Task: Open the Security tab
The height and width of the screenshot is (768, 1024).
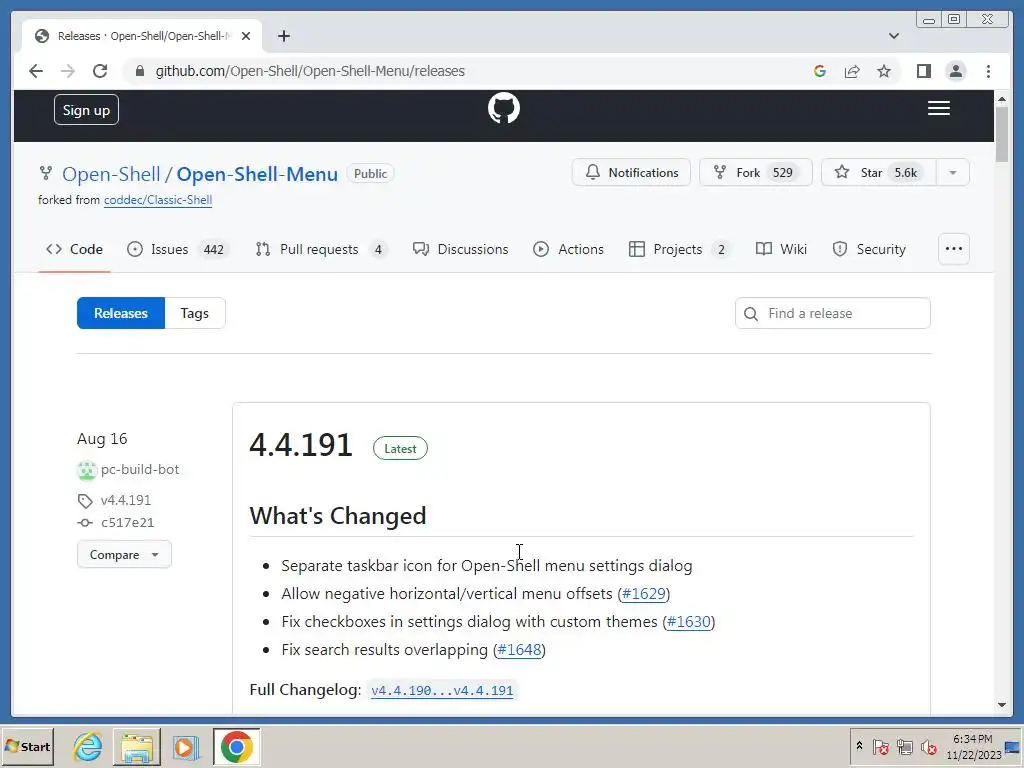Action: click(x=869, y=249)
